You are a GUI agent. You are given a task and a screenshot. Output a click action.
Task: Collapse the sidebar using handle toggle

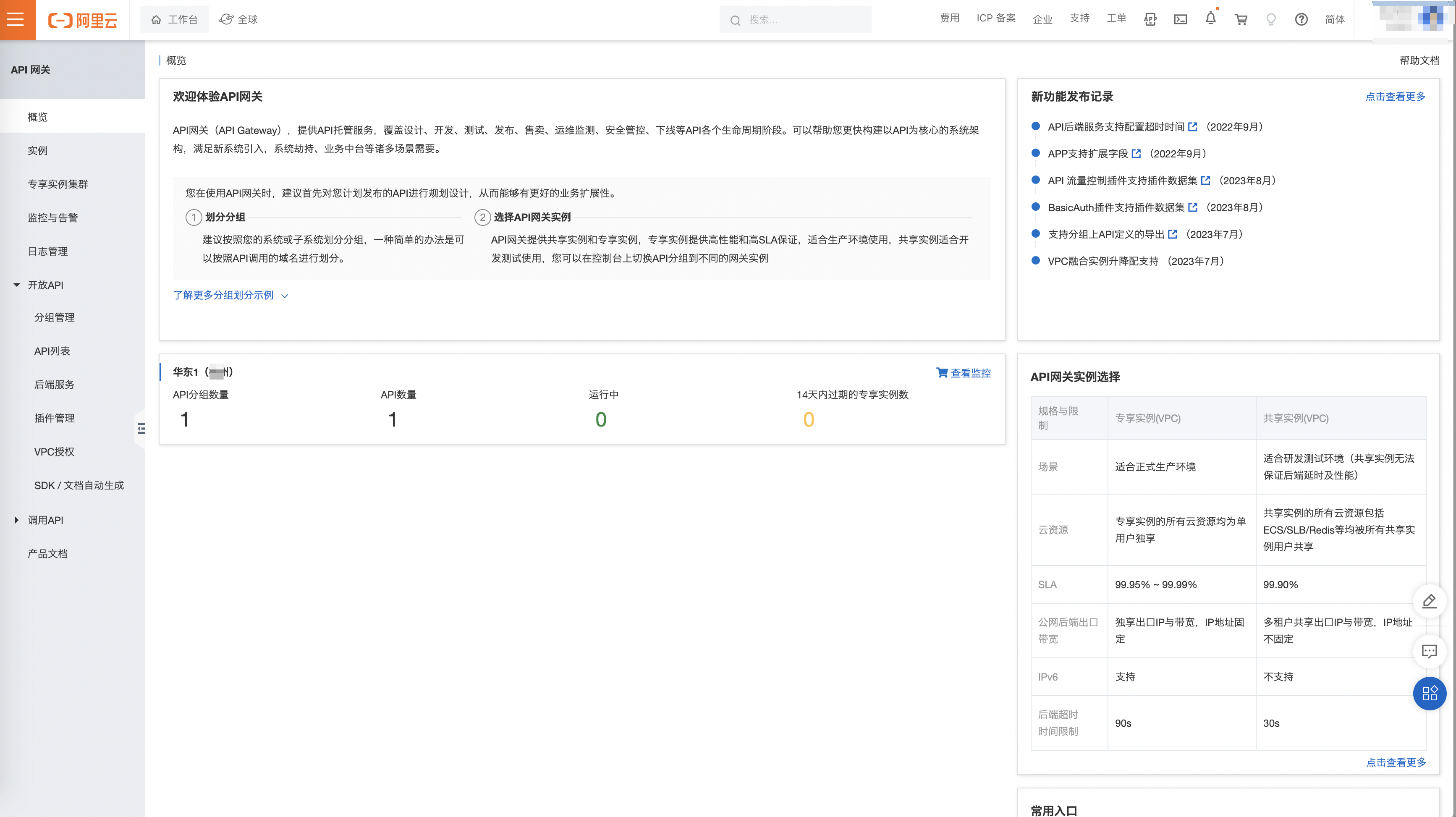point(141,429)
